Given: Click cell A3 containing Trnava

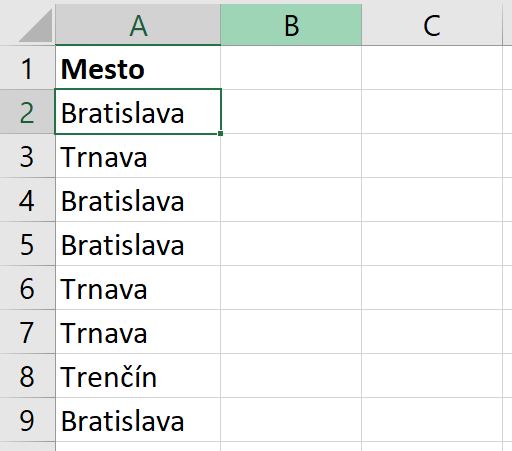Looking at the screenshot, I should click(x=138, y=156).
